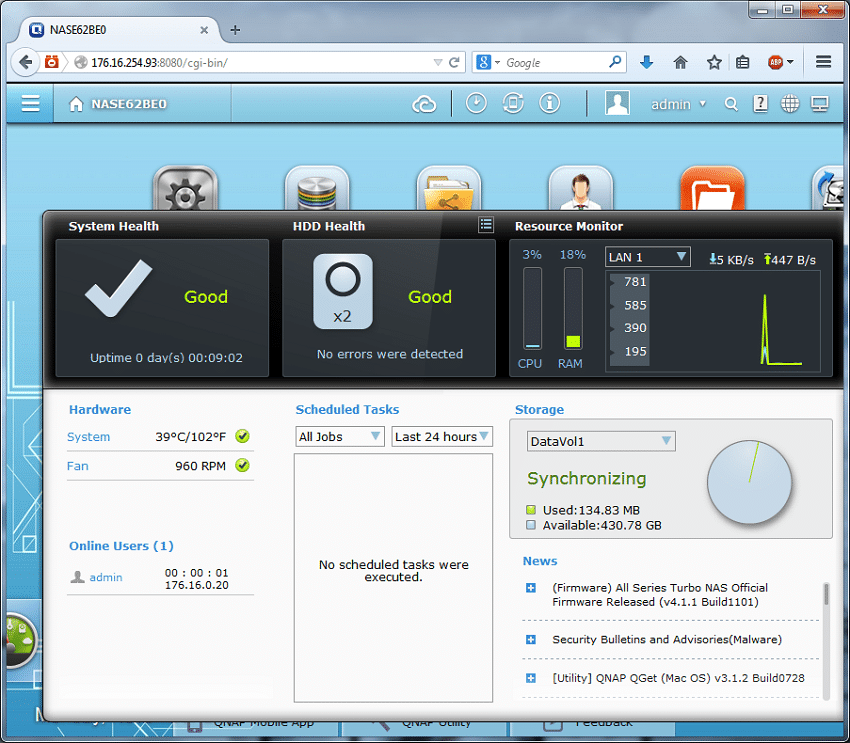Open the language globe icon
The height and width of the screenshot is (743, 850).
790,104
